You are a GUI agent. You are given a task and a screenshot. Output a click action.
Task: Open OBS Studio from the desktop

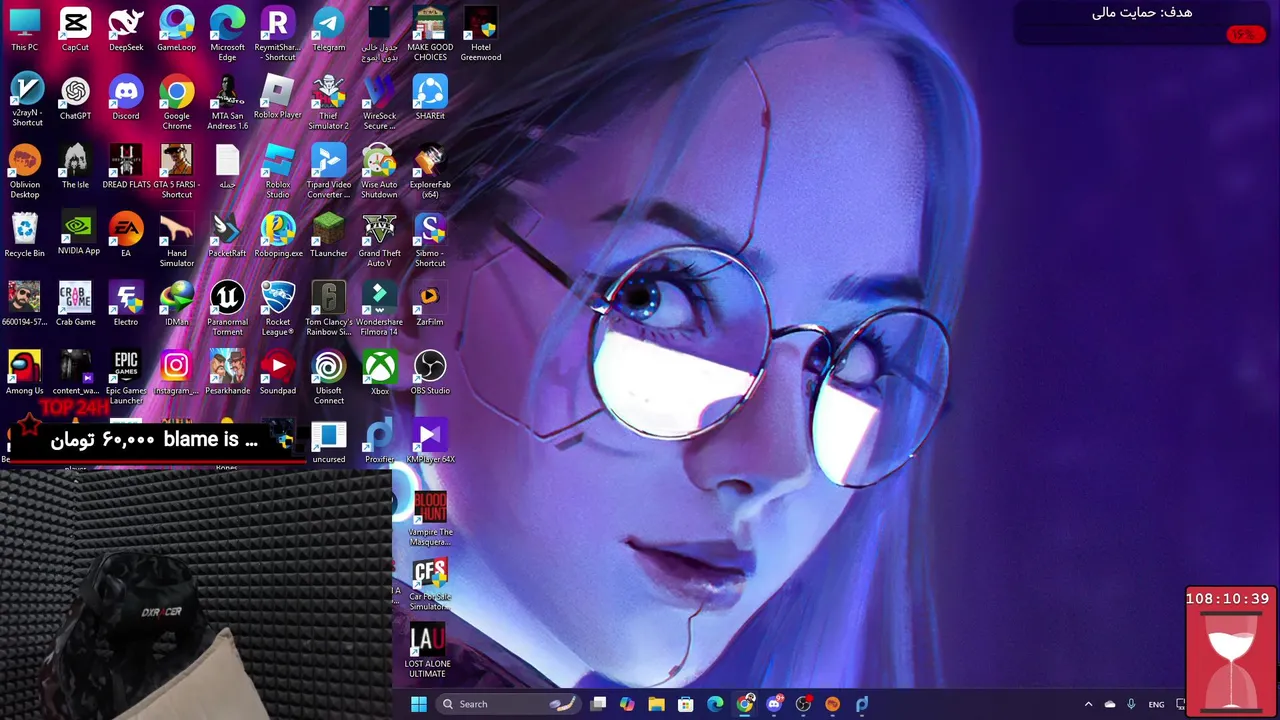point(430,372)
